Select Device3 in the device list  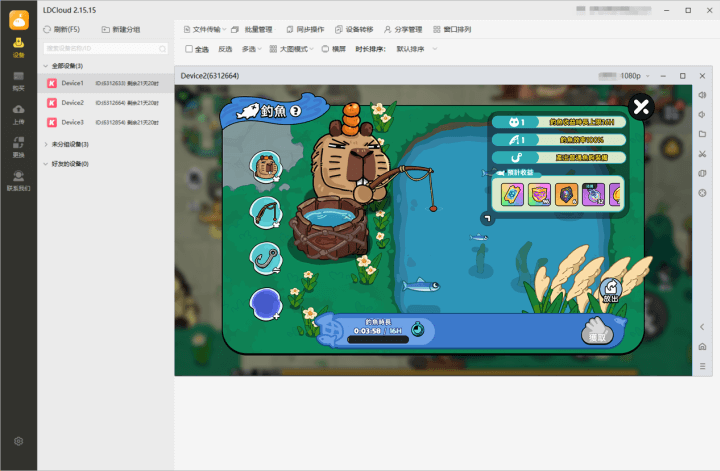click(x=106, y=122)
